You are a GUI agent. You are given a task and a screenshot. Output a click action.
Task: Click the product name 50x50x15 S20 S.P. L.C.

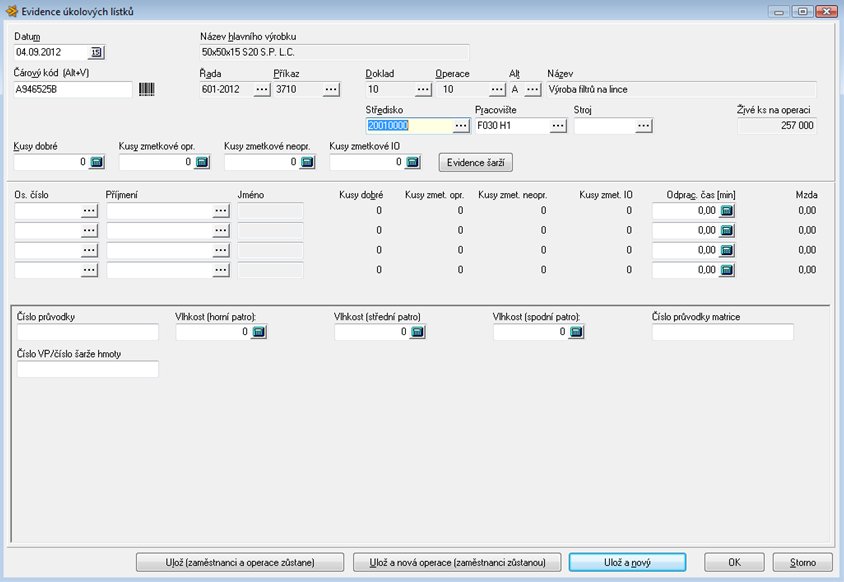334,52
